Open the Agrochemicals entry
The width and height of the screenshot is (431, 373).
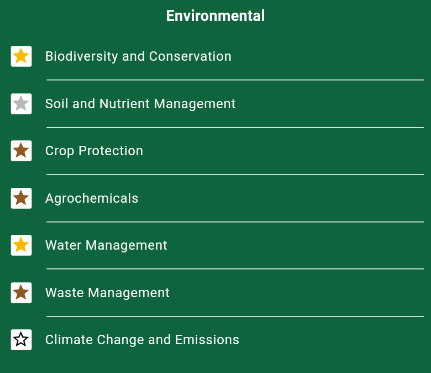coord(92,199)
